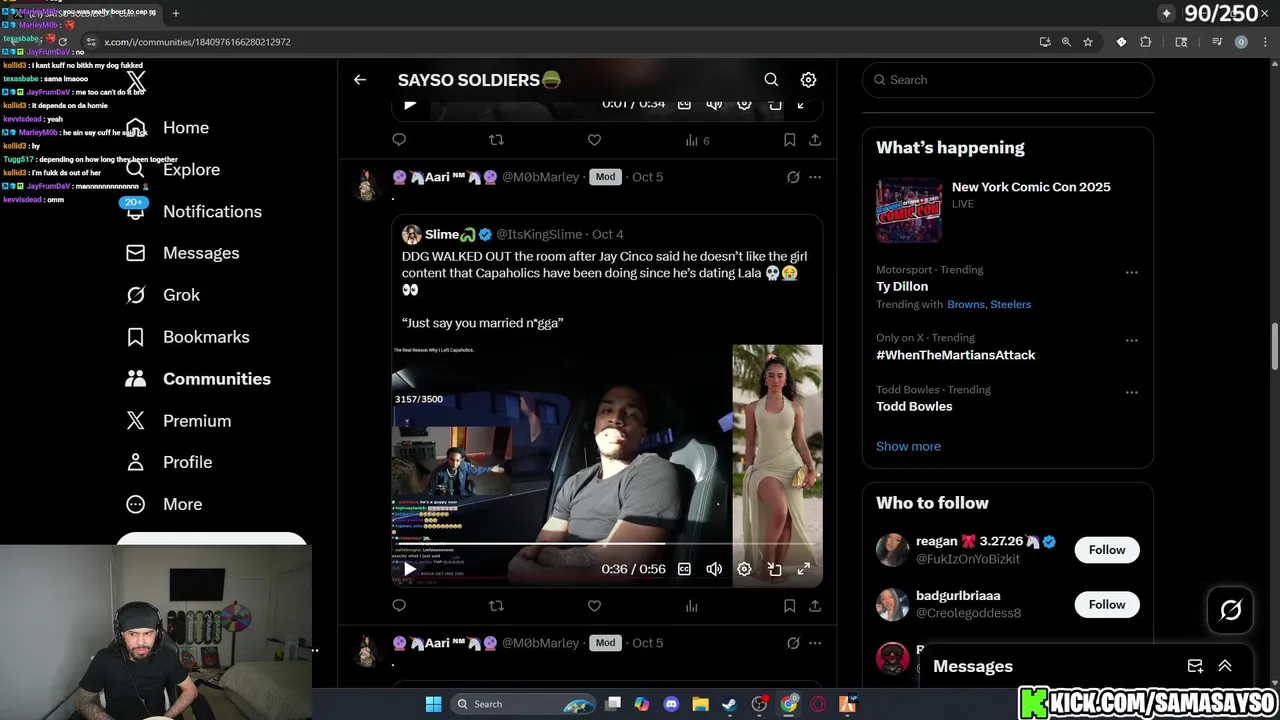Image resolution: width=1280 pixels, height=720 pixels.
Task: Click the page vertical scrollbar thumb
Action: [1274, 346]
